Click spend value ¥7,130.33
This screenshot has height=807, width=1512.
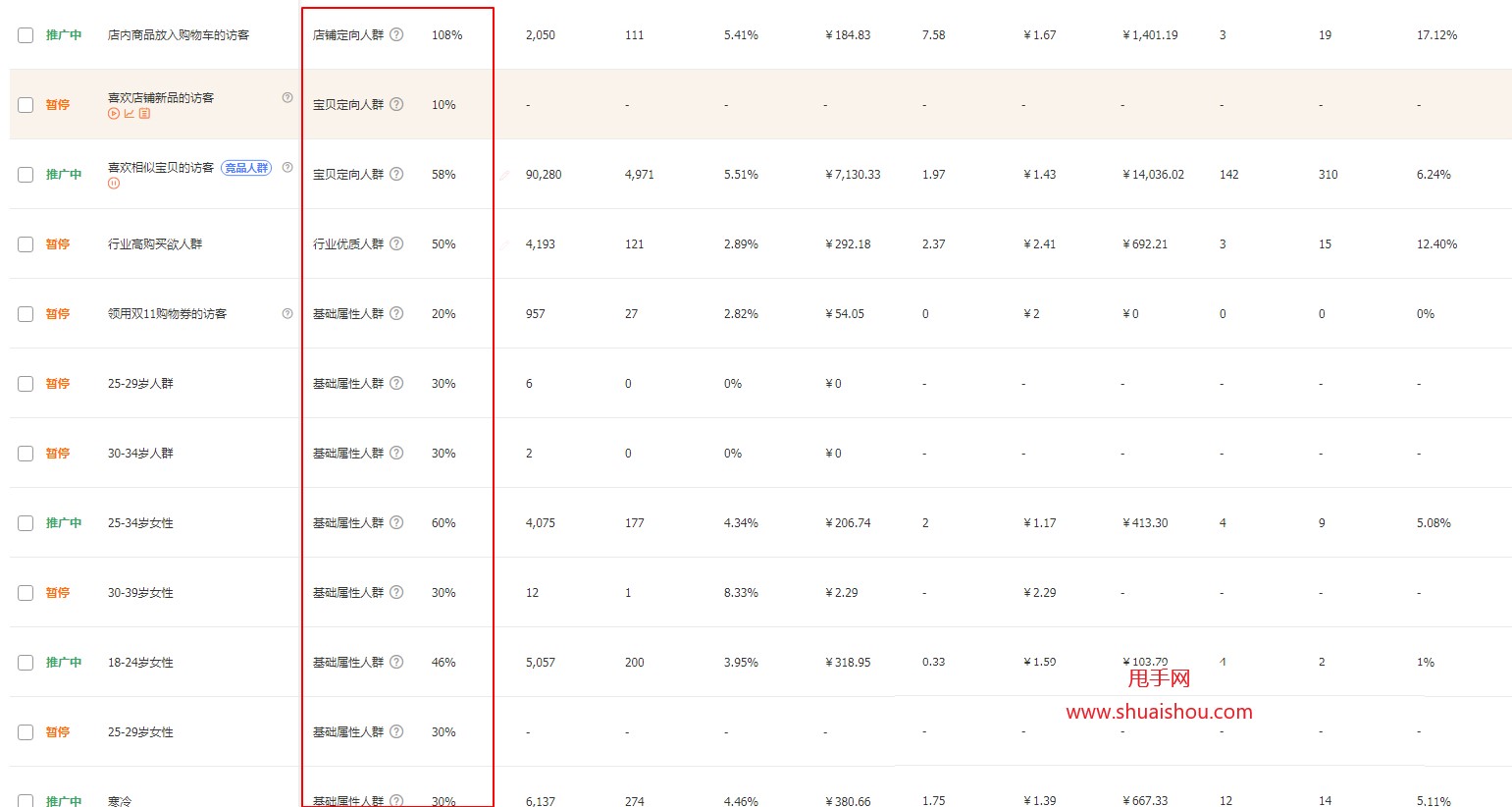853,175
